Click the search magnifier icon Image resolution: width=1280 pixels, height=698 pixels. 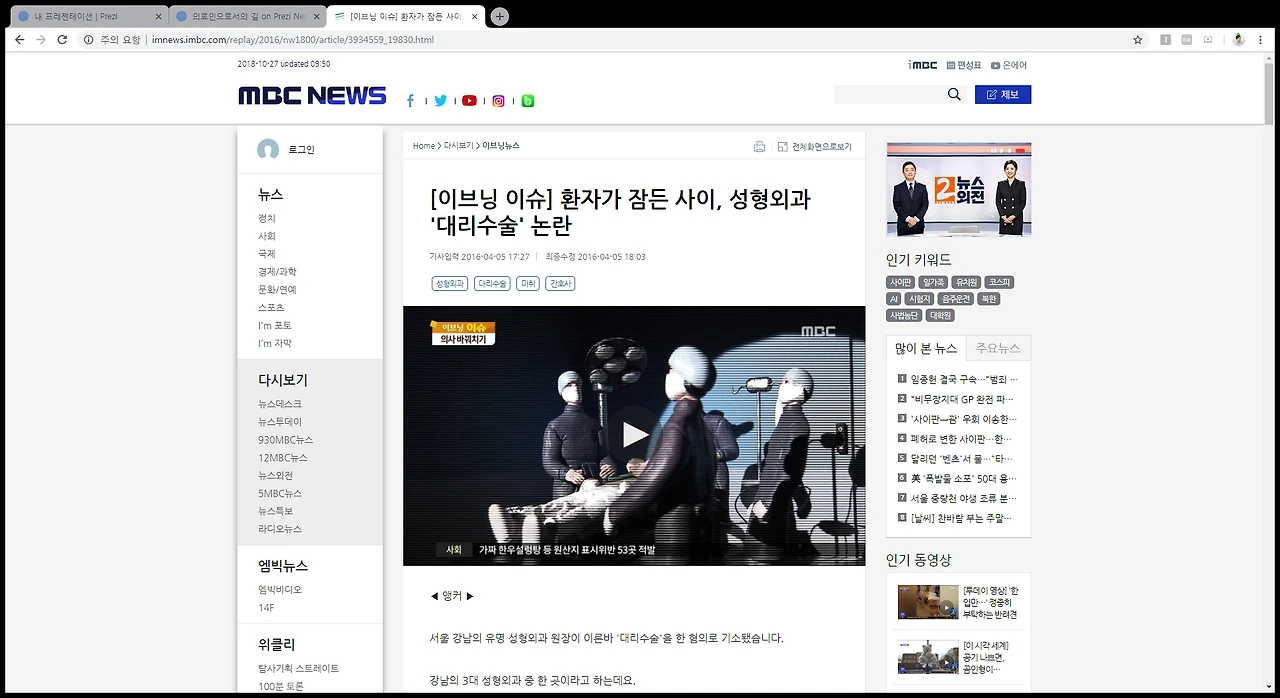(x=953, y=93)
